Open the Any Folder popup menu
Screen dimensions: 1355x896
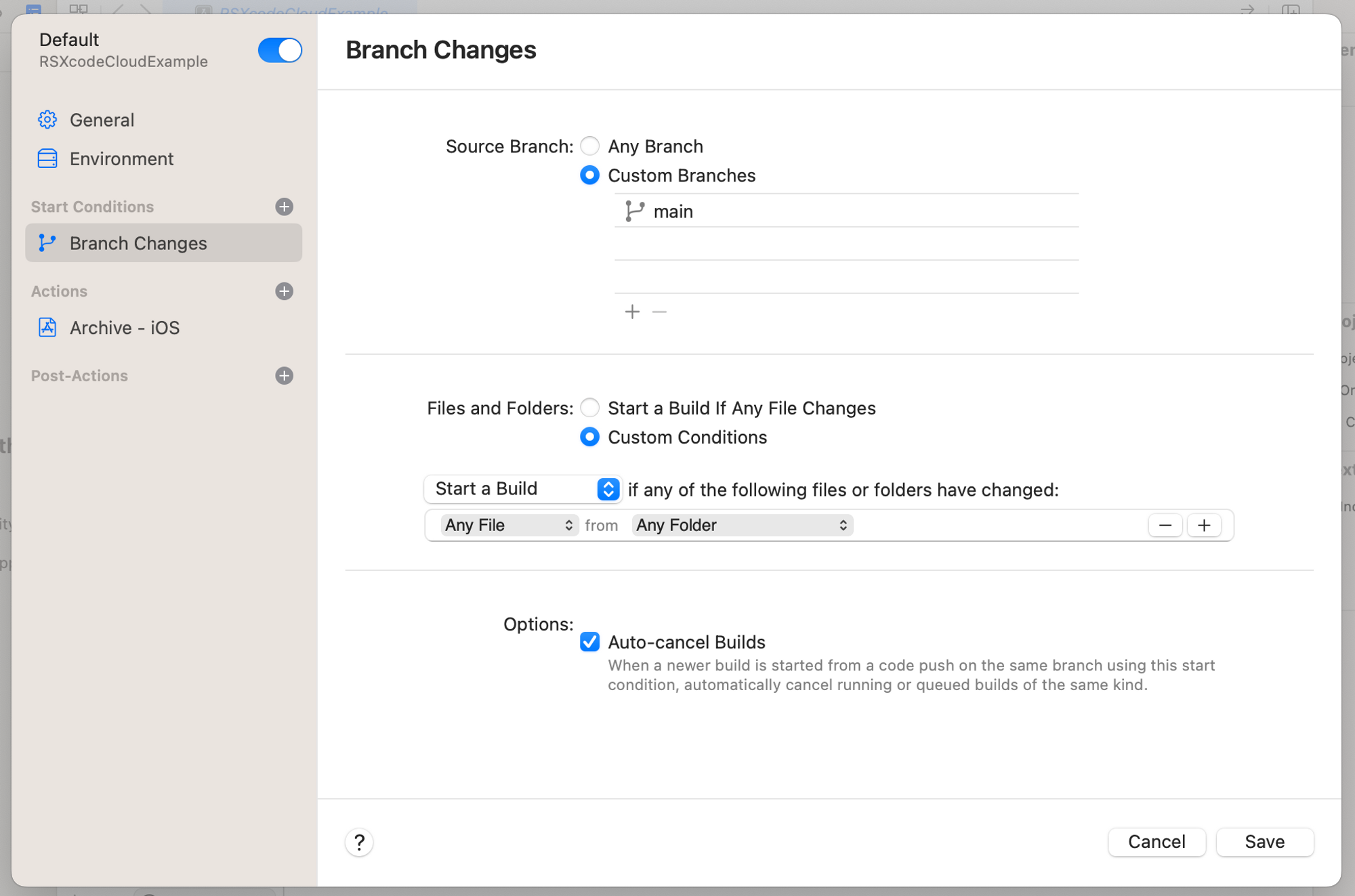tap(742, 525)
